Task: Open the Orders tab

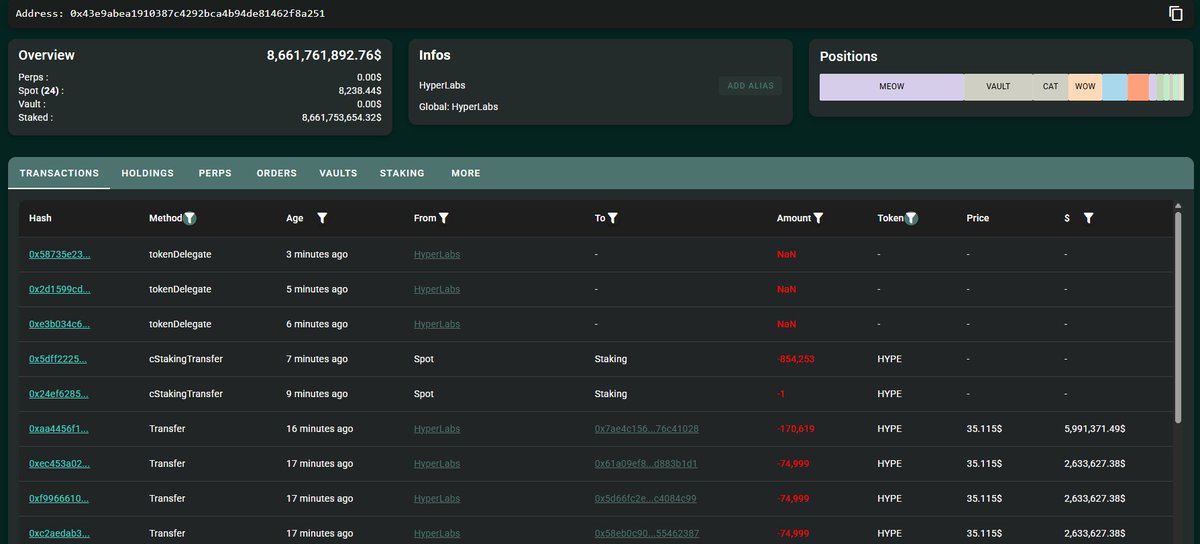Action: [277, 173]
